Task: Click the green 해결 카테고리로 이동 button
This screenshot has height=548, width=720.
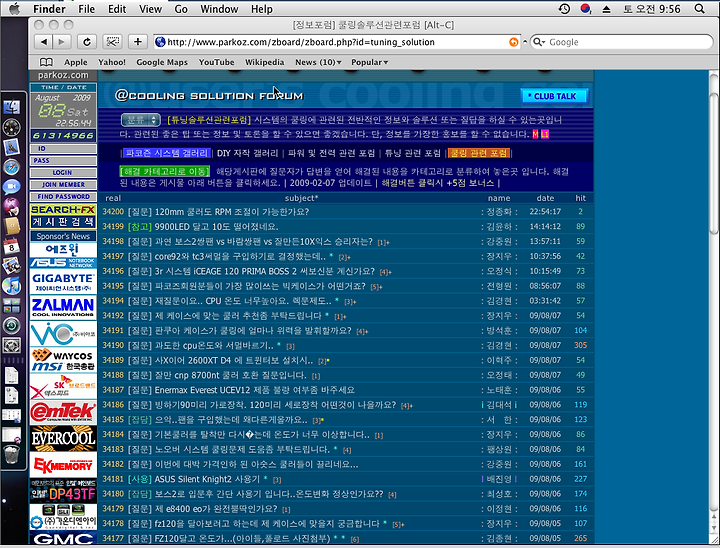Action: coord(165,171)
